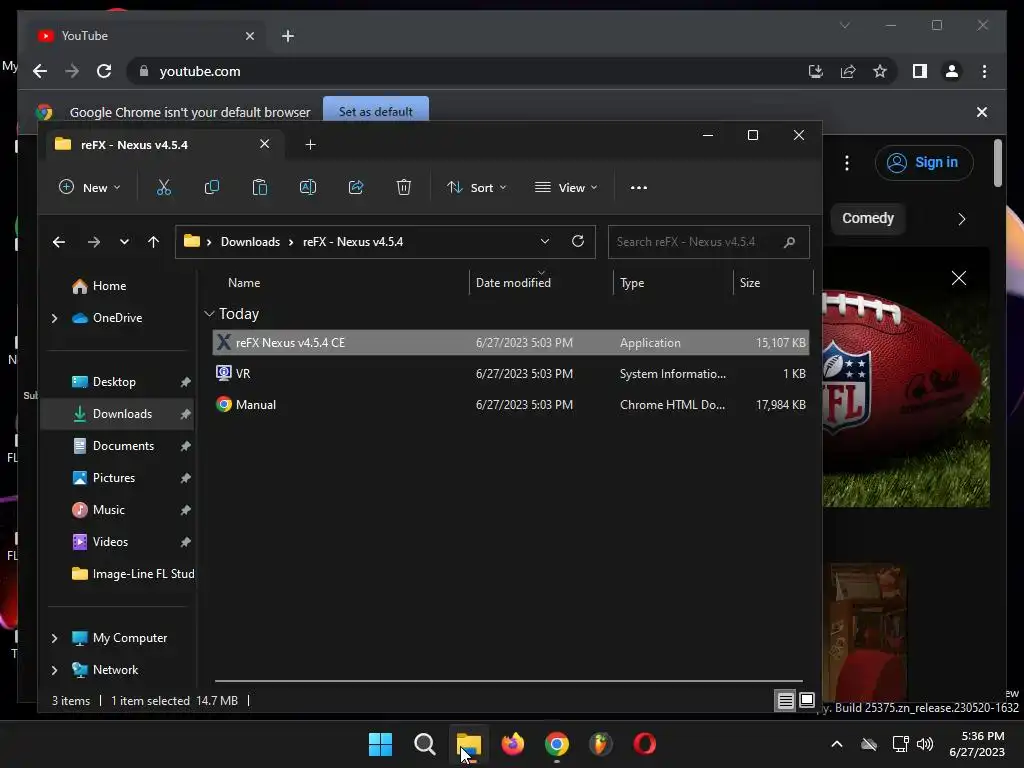Select reFX Nexus v4.5.4 CE application file
Image resolution: width=1024 pixels, height=768 pixels.
click(511, 343)
